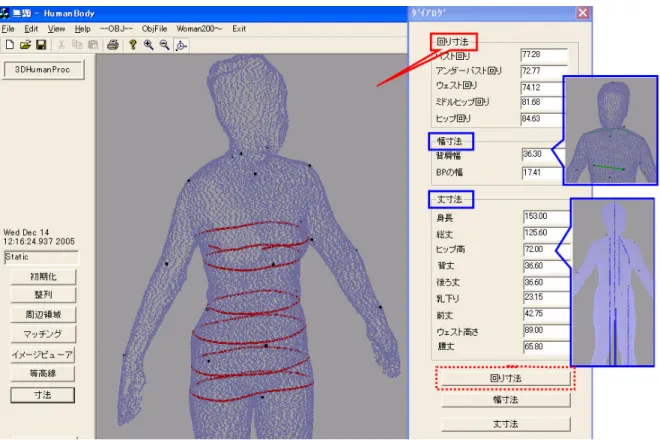The image size is (660, 440).
Task: Open the Woman200~ menu
Action: 199,29
